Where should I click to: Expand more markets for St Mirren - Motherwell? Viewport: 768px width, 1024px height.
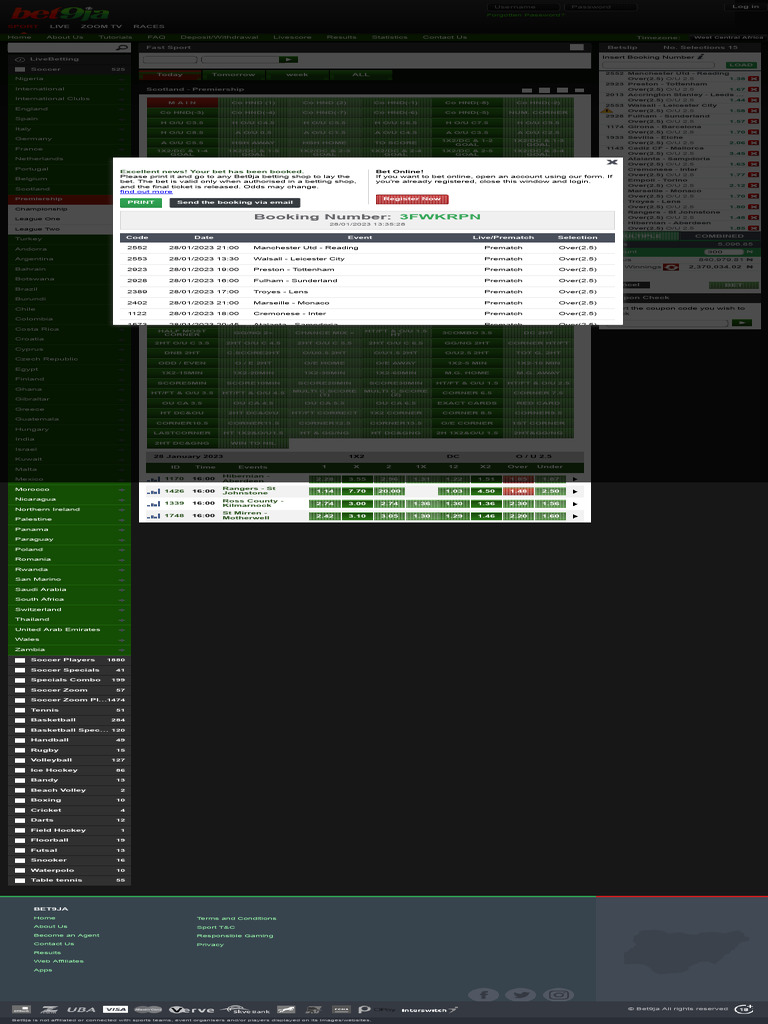(x=575, y=516)
